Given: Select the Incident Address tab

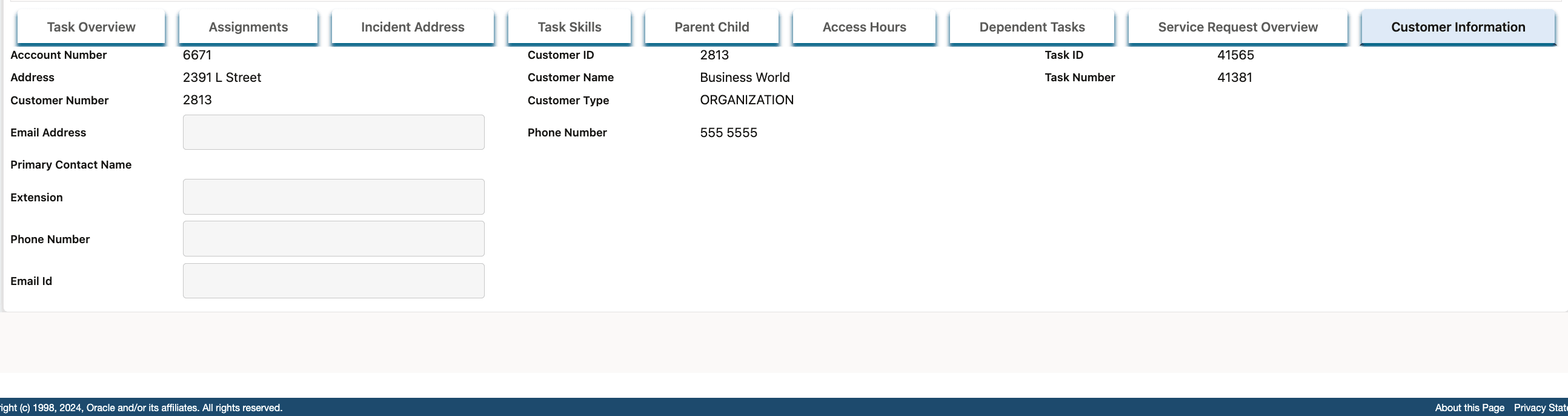Looking at the screenshot, I should 413,27.
